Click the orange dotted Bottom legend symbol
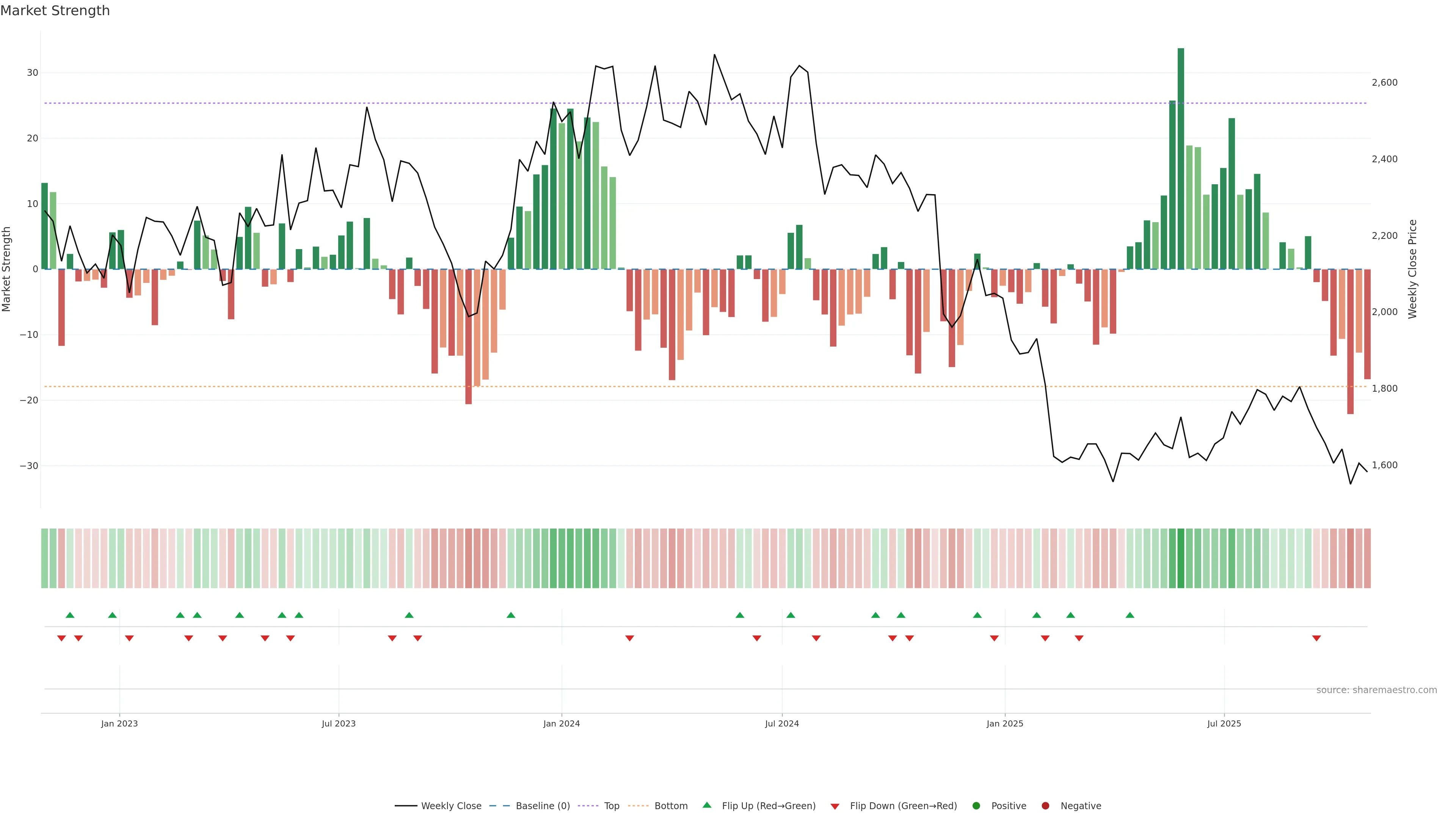This screenshot has height=819, width=1456. [x=638, y=805]
